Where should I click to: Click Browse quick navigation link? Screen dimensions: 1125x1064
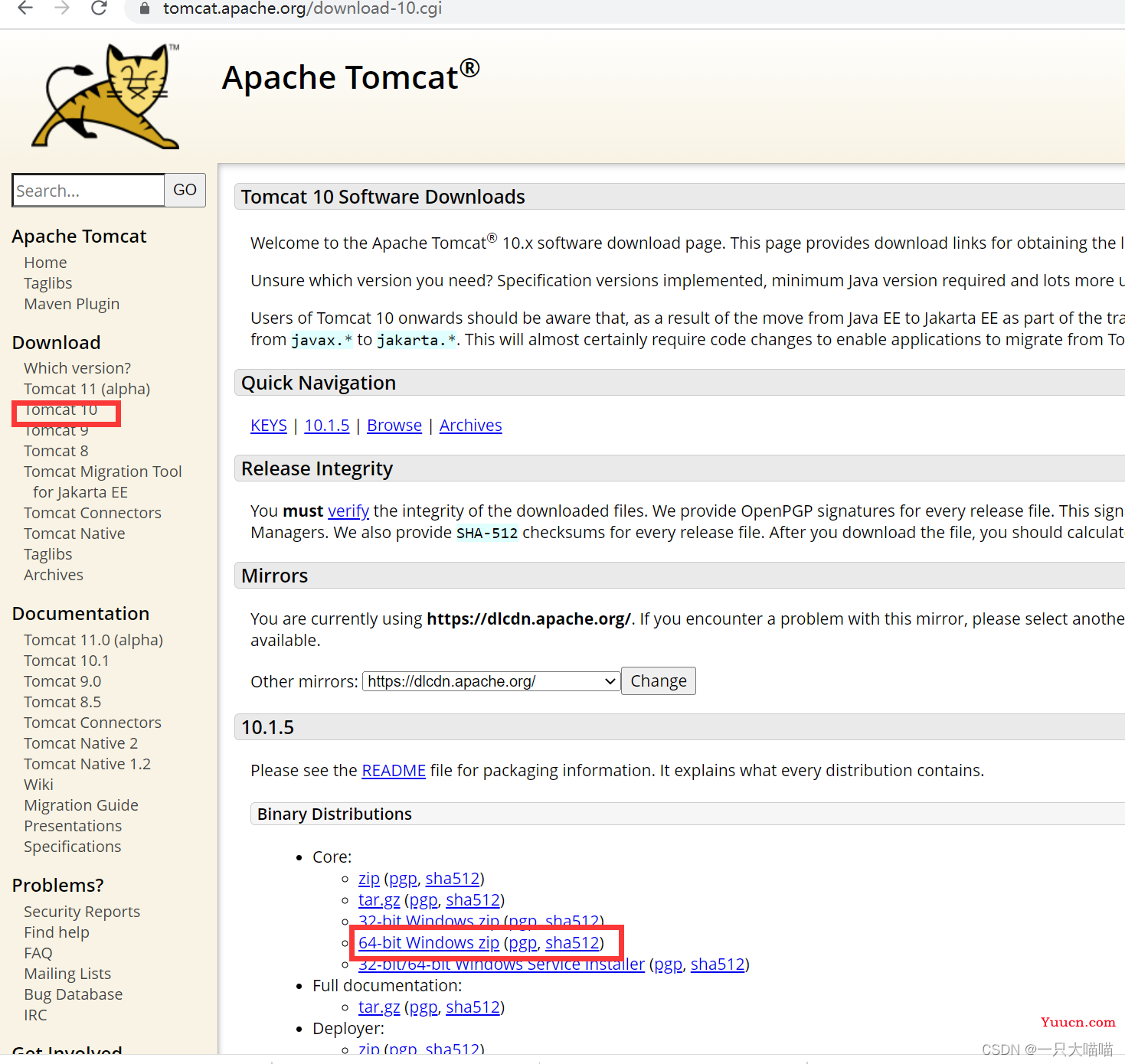coord(394,426)
